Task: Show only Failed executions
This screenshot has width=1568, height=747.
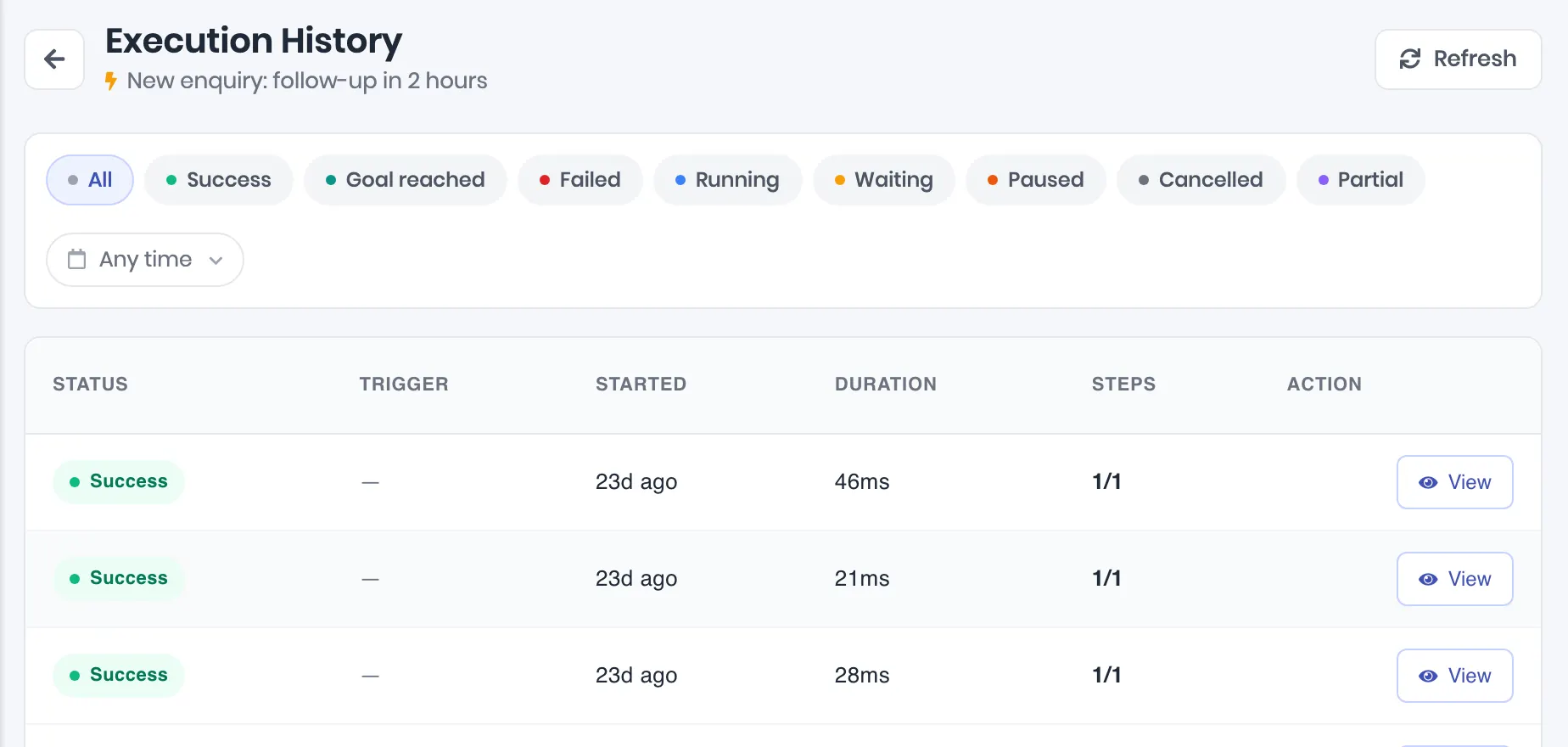Action: (x=580, y=180)
